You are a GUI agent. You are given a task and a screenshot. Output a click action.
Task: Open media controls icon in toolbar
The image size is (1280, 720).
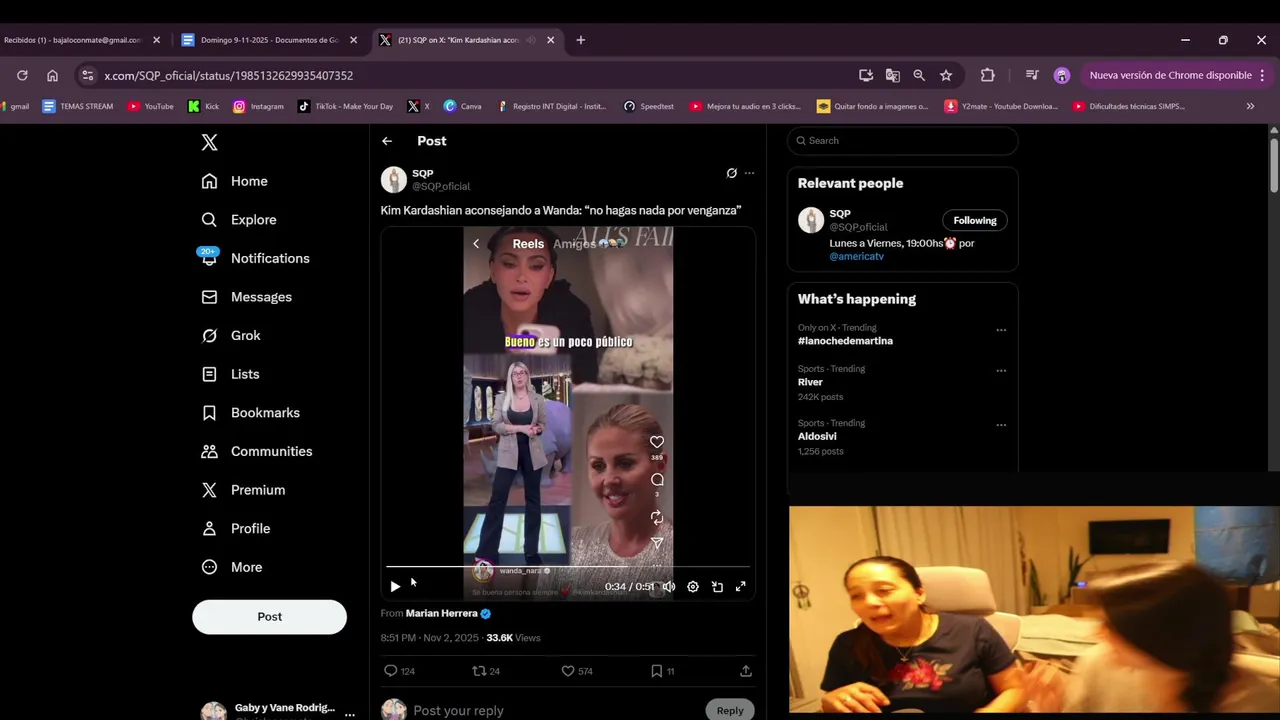(x=1032, y=75)
